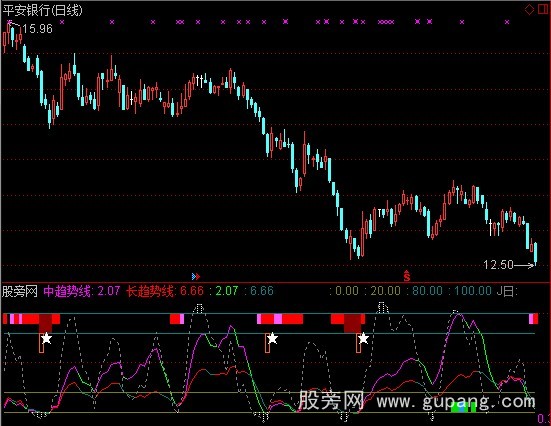551x426 pixels.
Task: Click the 100.00 reference level value
Action: click(x=473, y=291)
